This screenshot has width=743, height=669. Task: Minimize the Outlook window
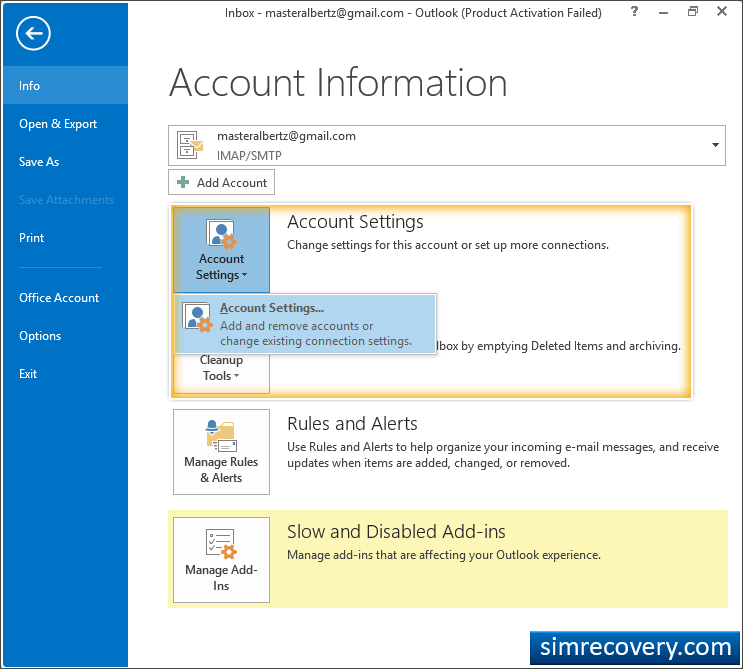pos(663,13)
